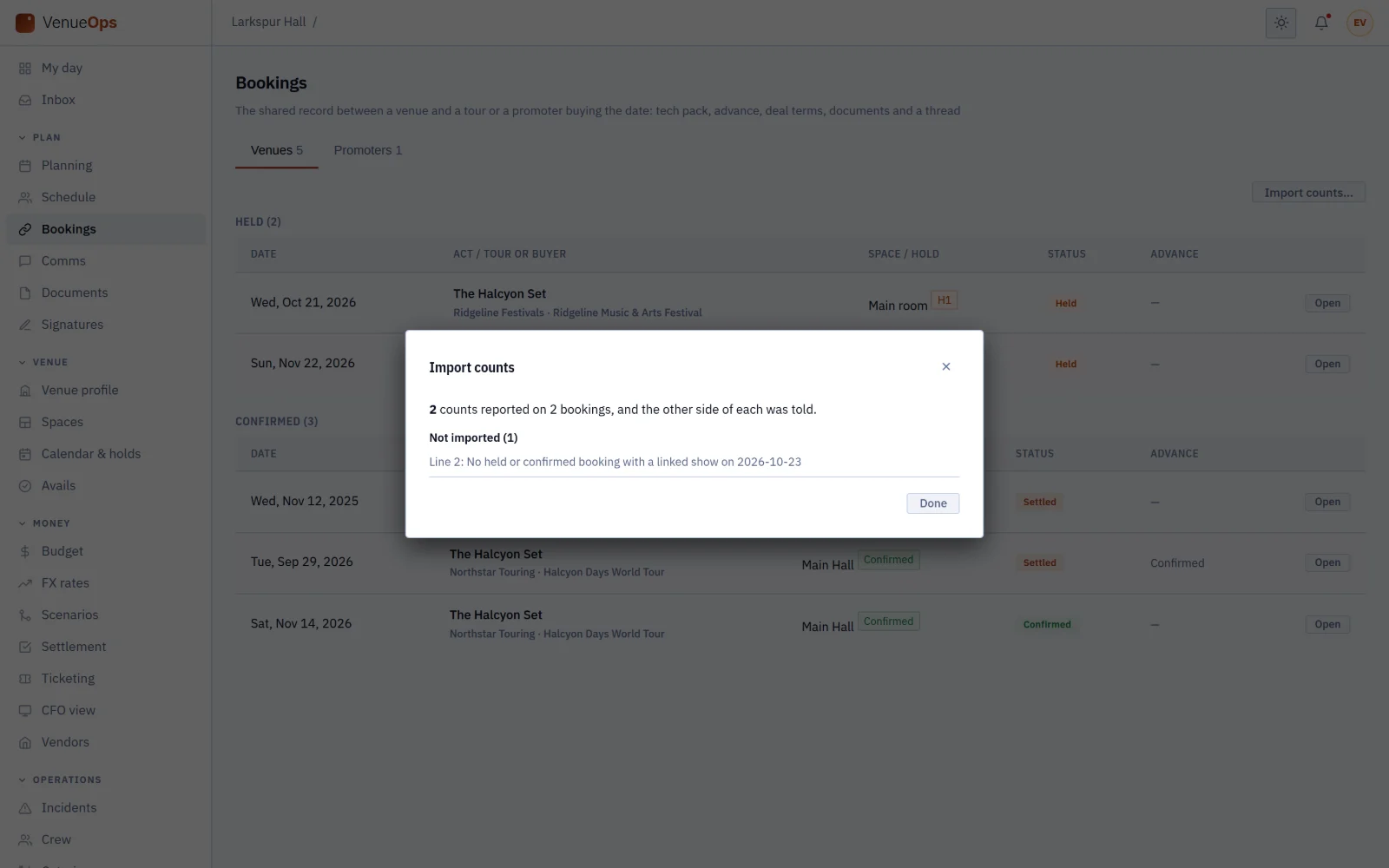Click the H1 hold badge
1389x868 pixels.
point(944,300)
